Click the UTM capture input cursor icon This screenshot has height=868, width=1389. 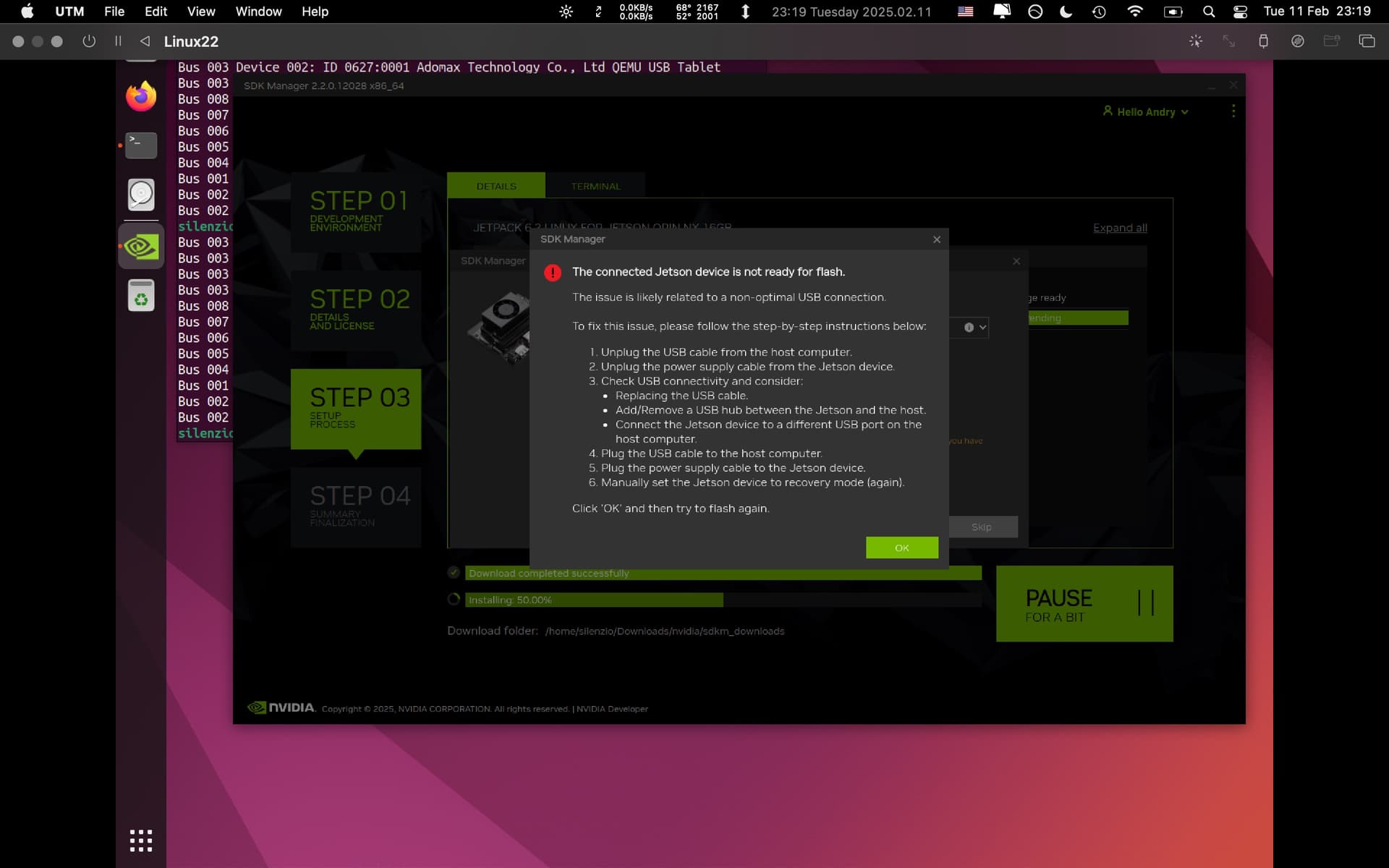point(1196,41)
